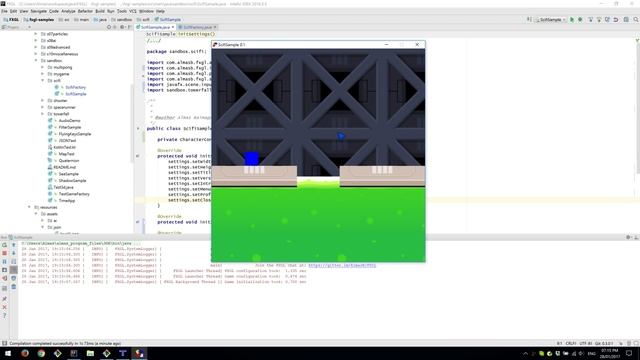Pin the Run tab with the pin icon
The height and width of the screenshot is (360, 640).
(4, 299)
